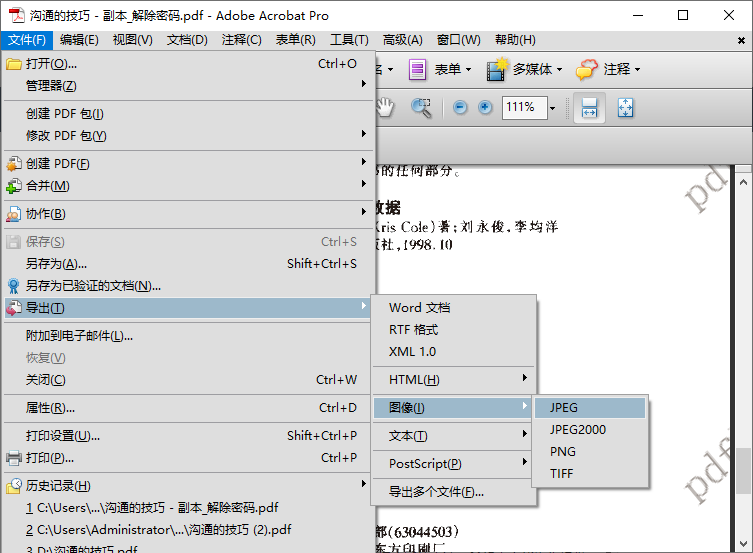Image resolution: width=753 pixels, height=553 pixels.
Task: Expand the 创建 PDF(F) submenu
Action: click(364, 162)
